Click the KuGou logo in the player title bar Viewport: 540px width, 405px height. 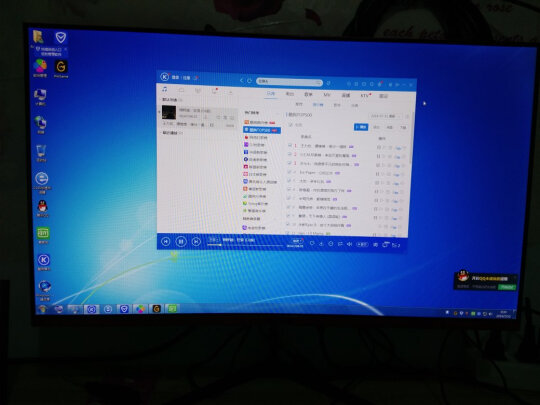coord(165,76)
